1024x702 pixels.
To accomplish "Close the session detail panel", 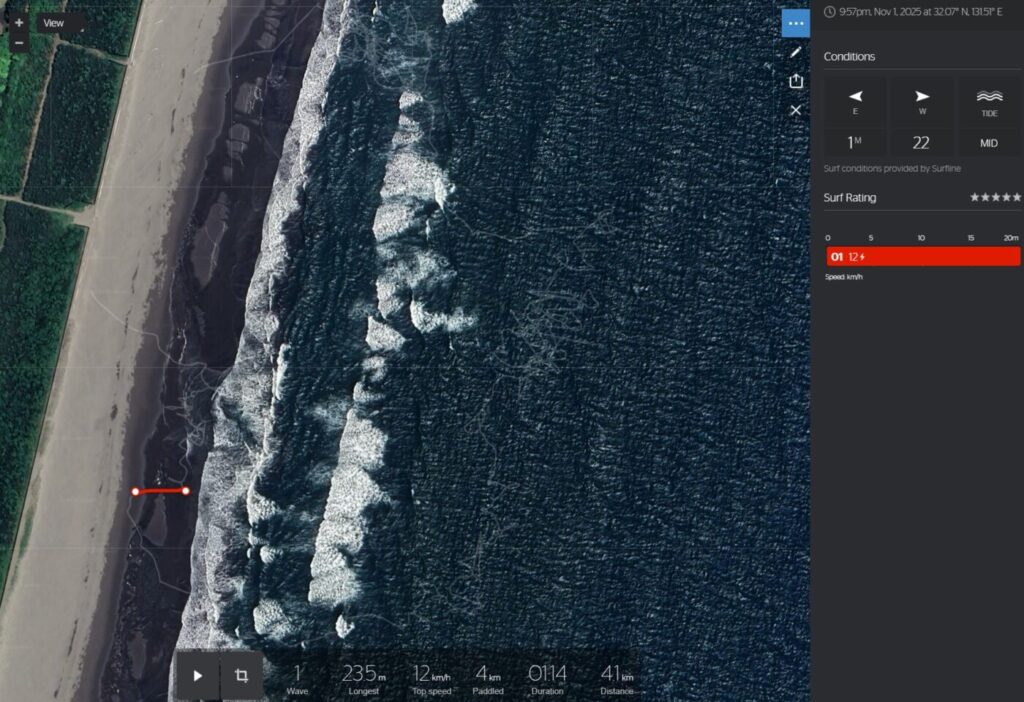I will [795, 110].
